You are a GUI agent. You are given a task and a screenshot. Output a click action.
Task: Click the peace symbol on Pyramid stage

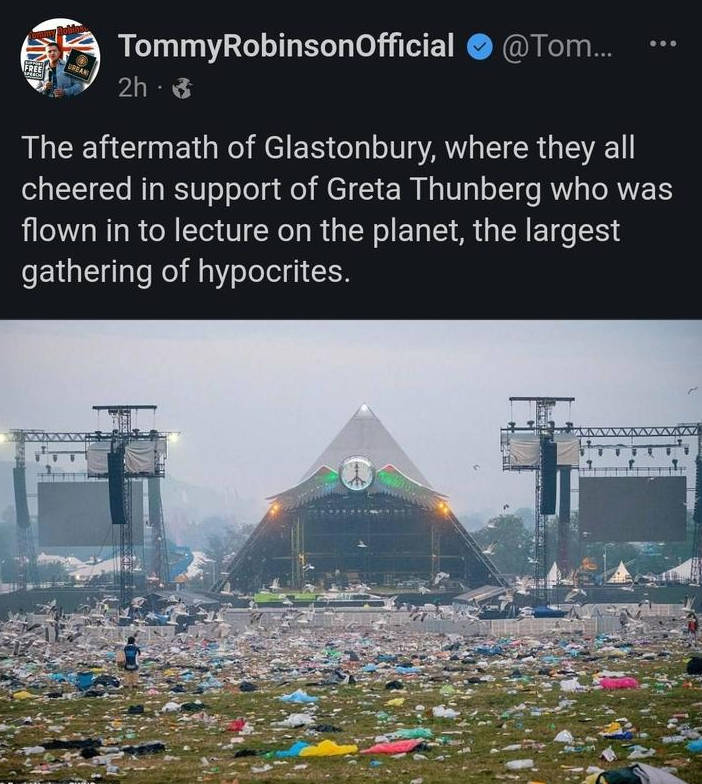point(356,472)
